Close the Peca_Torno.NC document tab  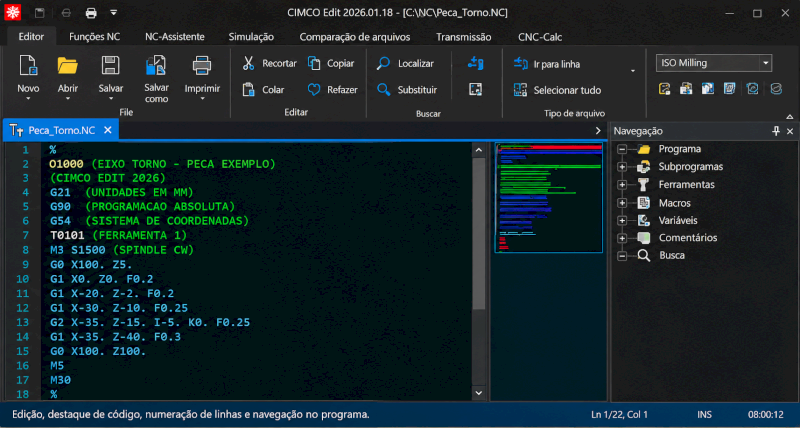click(108, 130)
